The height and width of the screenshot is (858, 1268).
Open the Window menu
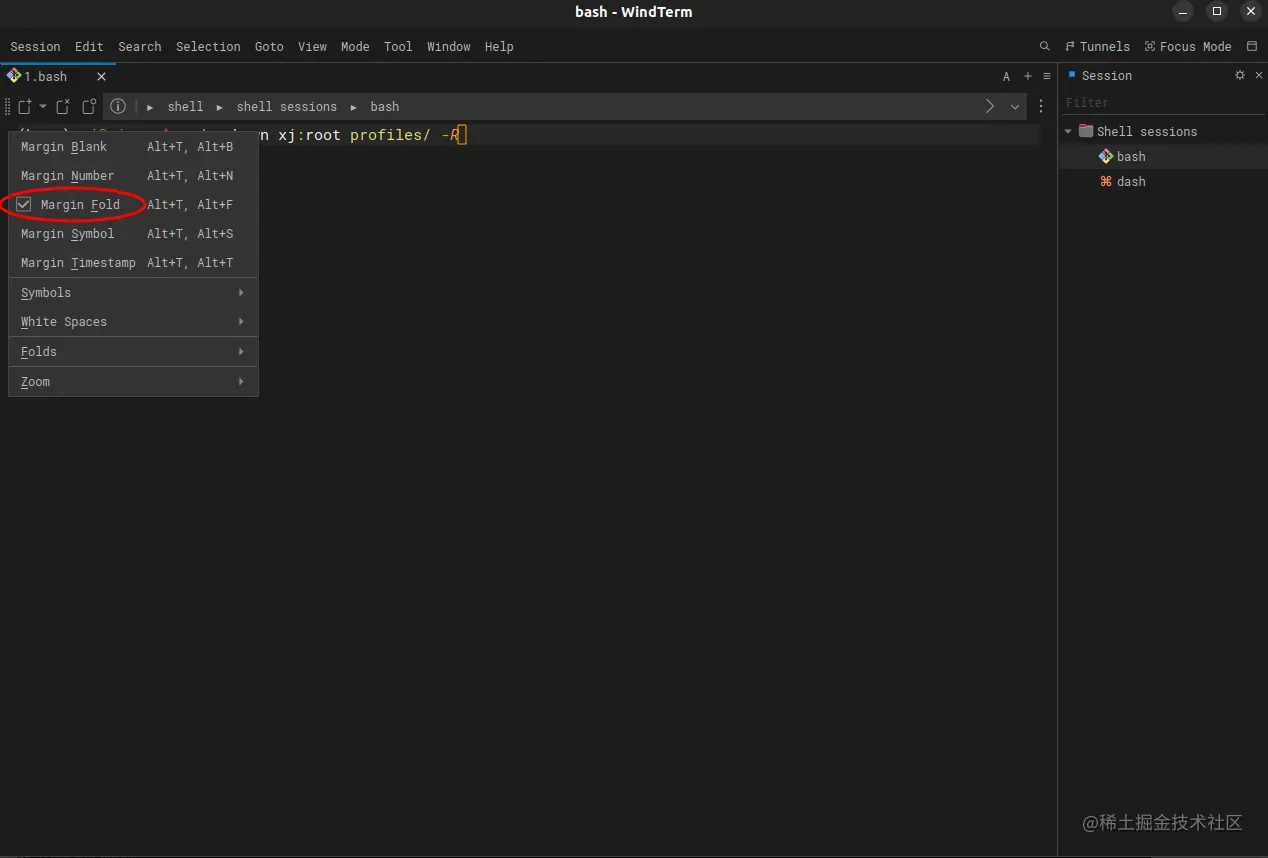pyautogui.click(x=449, y=46)
